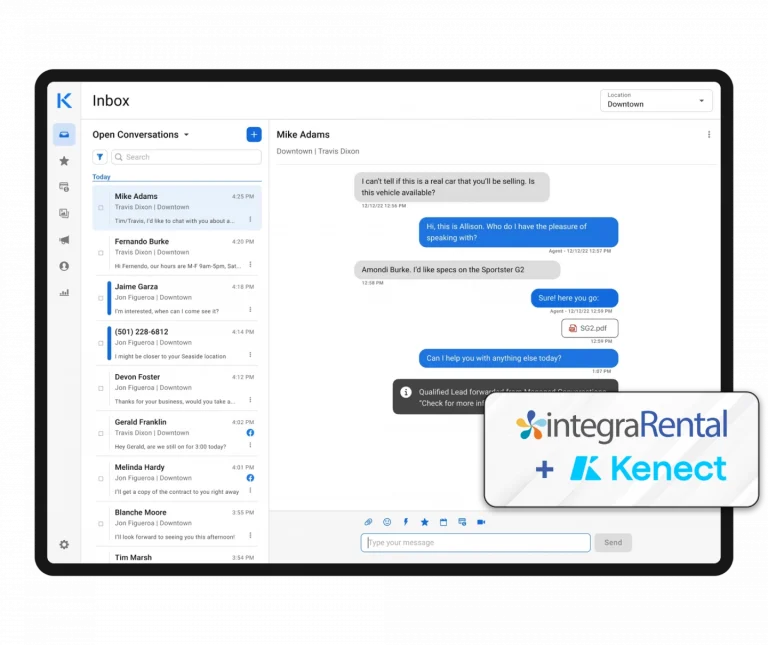Expand the Open Conversations dropdown

(186, 135)
